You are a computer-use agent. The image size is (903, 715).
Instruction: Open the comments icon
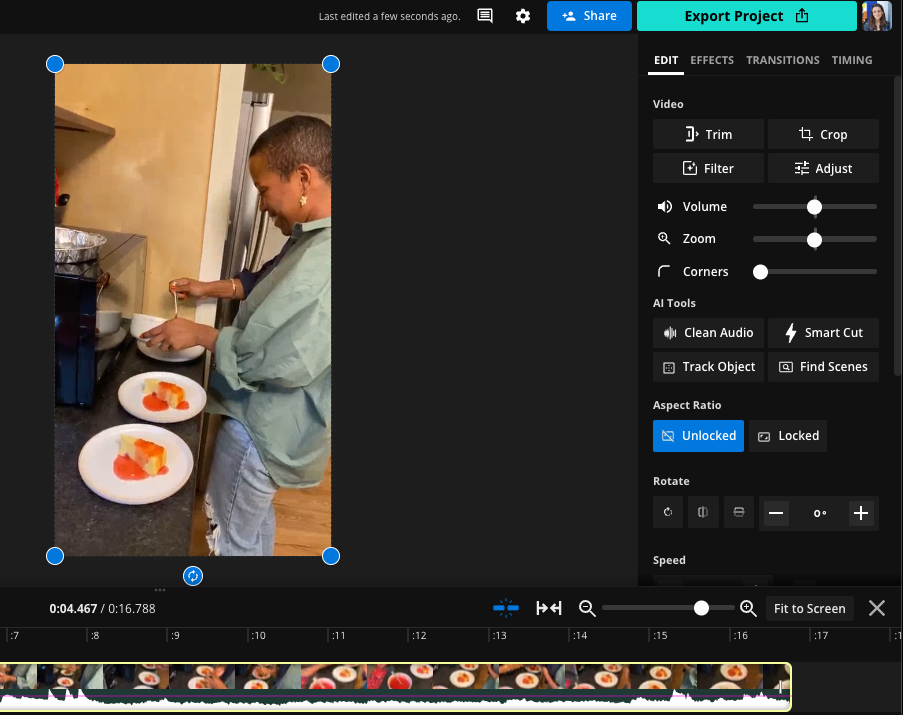pos(485,16)
